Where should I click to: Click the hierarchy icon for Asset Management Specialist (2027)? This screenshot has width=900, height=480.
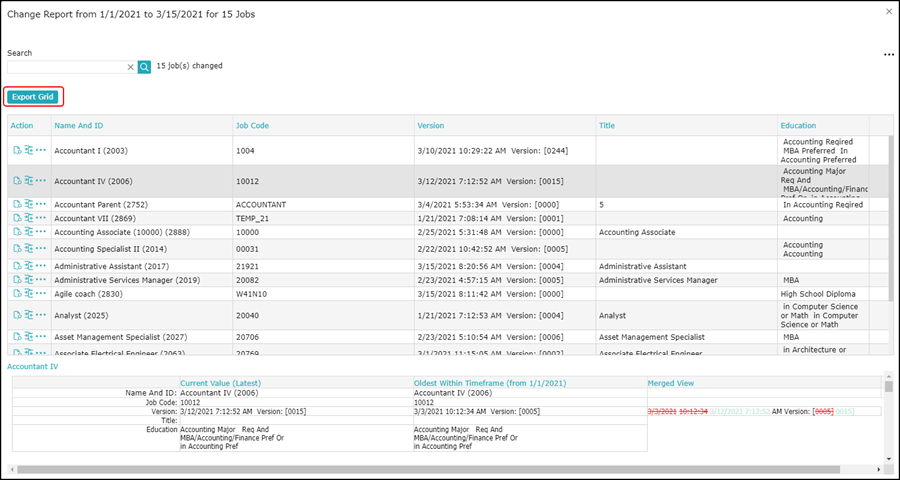29,336
